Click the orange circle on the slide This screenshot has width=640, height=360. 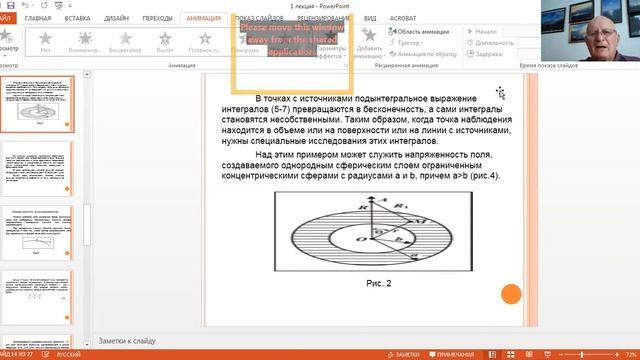(511, 294)
